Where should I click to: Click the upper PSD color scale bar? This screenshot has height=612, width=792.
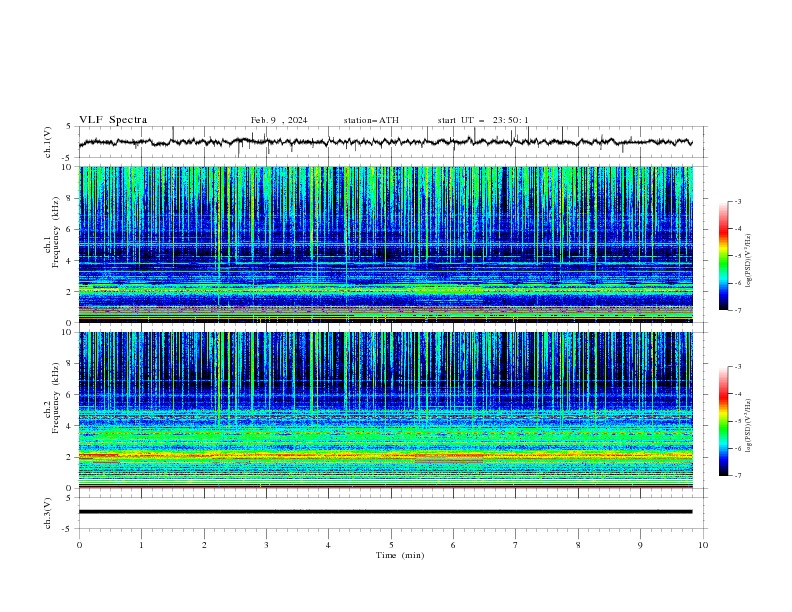[x=723, y=256]
